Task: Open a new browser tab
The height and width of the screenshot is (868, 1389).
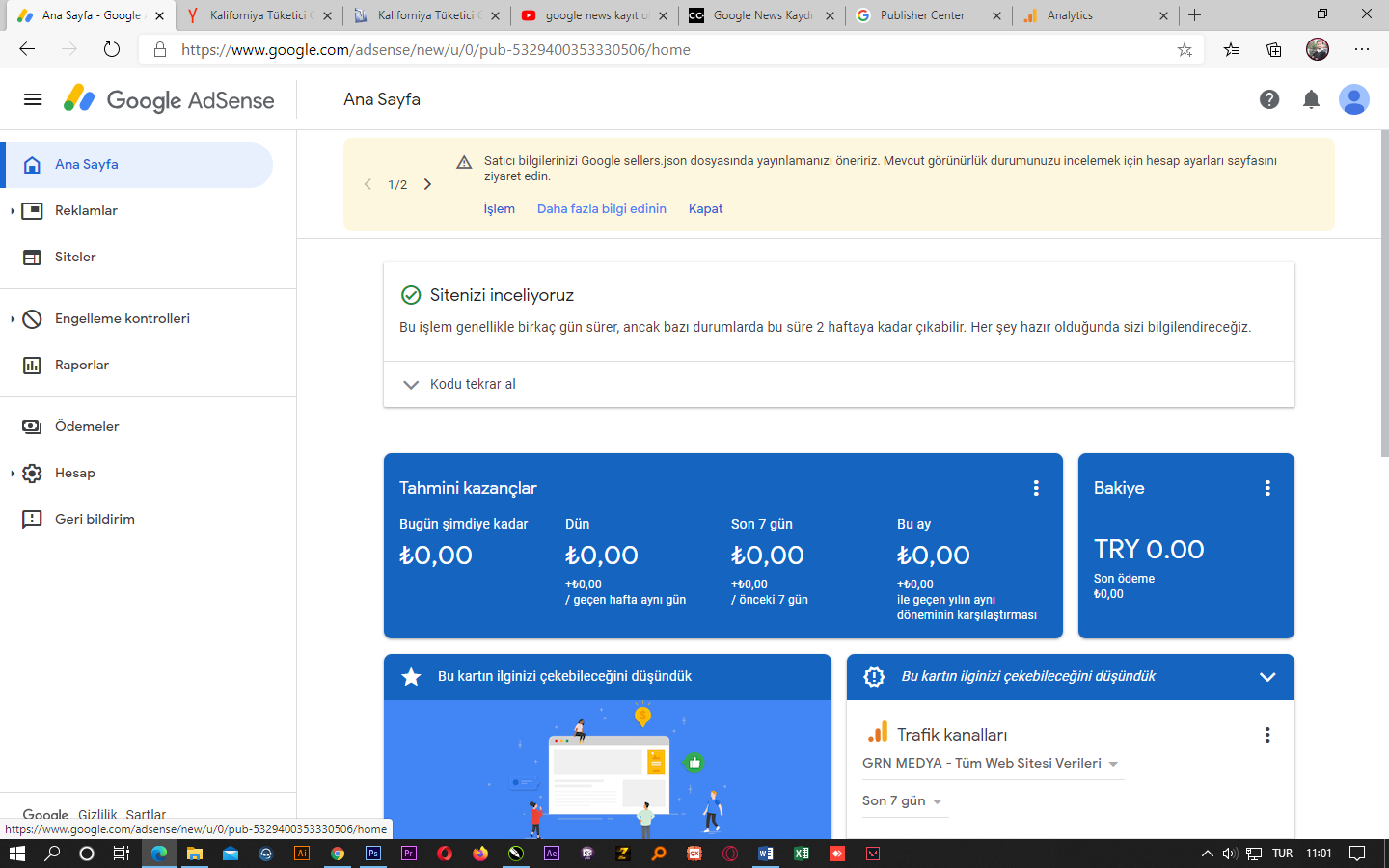Action: [x=1195, y=14]
